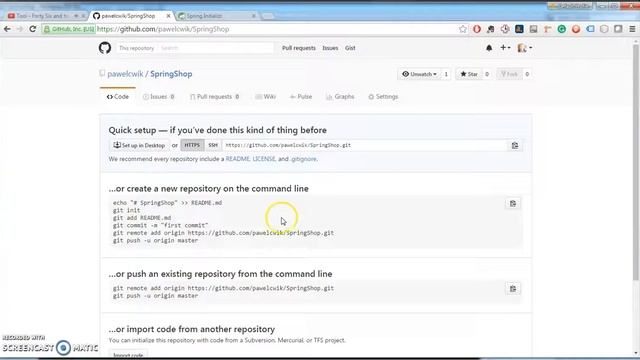The image size is (640, 360).
Task: Click the red Opera extension icon
Action: point(477,29)
